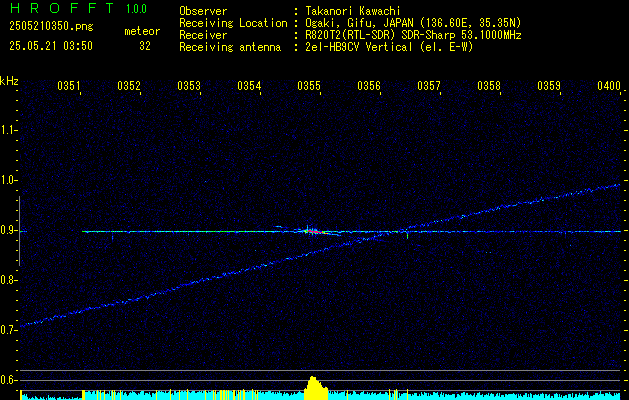The image size is (629, 400).
Task: Click the 0357 time axis label
Action: click(x=429, y=85)
